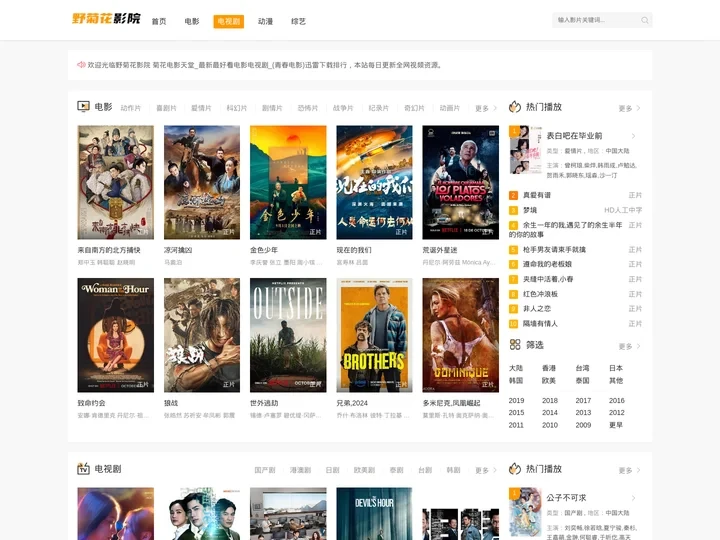The image size is (720, 540).
Task: Open the 金色少年 movie poster
Action: pyautogui.click(x=288, y=182)
